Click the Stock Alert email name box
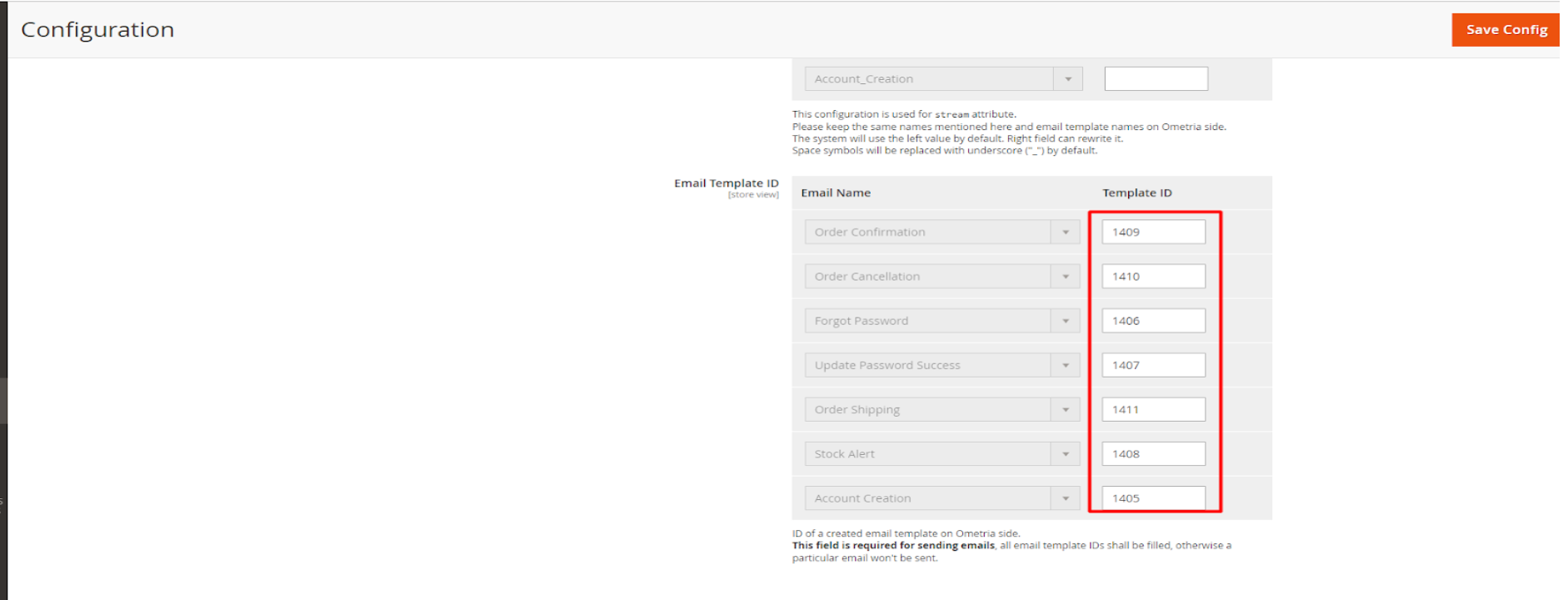Viewport: 1568px width, 600px height. [942, 454]
